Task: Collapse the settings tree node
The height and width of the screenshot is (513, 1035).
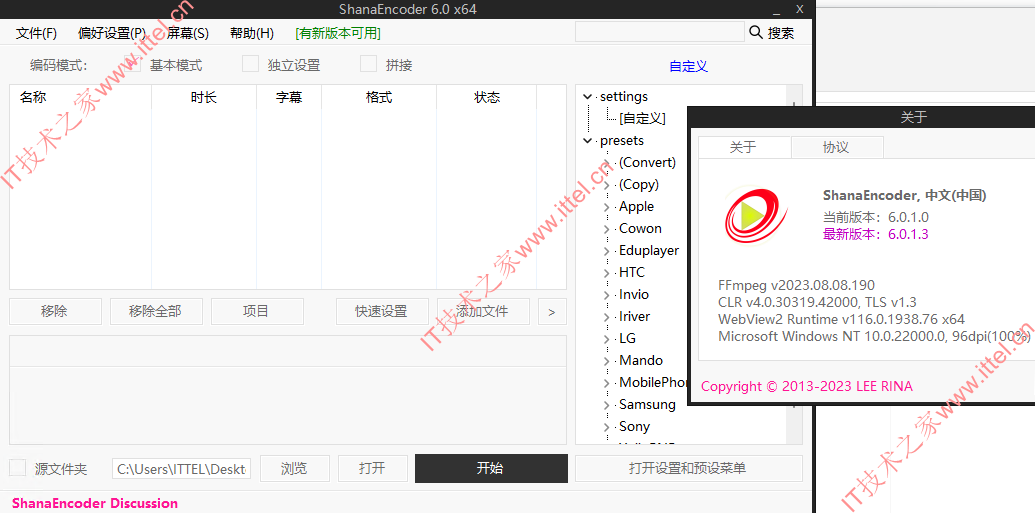Action: point(587,97)
